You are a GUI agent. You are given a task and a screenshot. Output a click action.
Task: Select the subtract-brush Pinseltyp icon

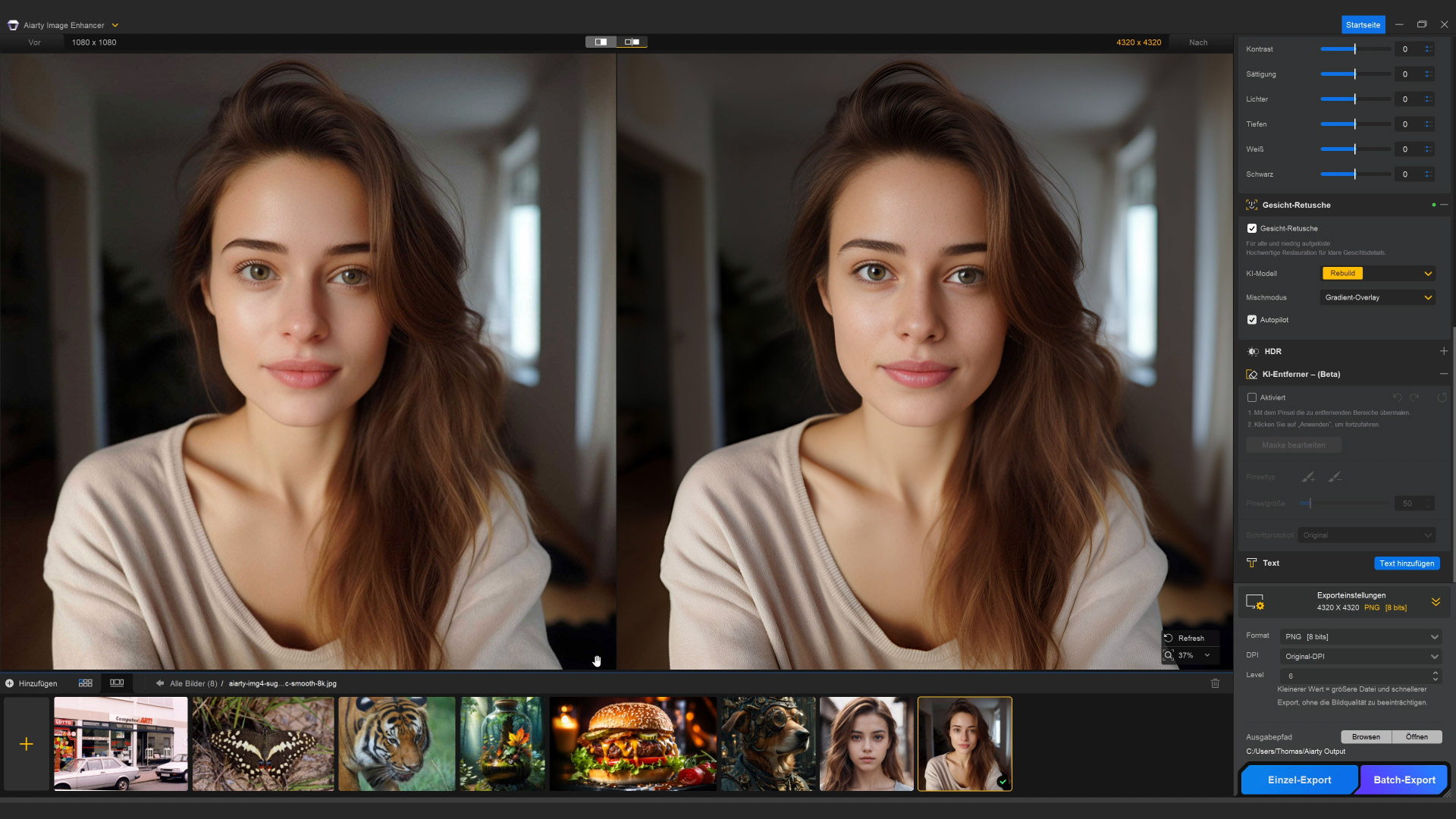pos(1335,477)
